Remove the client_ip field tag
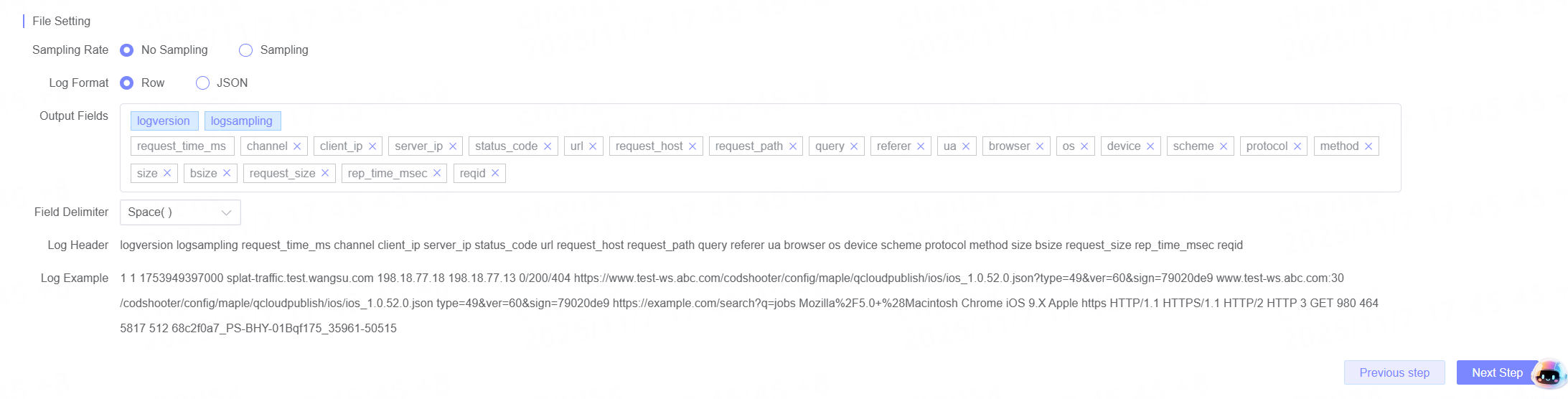Screen dimensions: 1568x399 coord(372,146)
